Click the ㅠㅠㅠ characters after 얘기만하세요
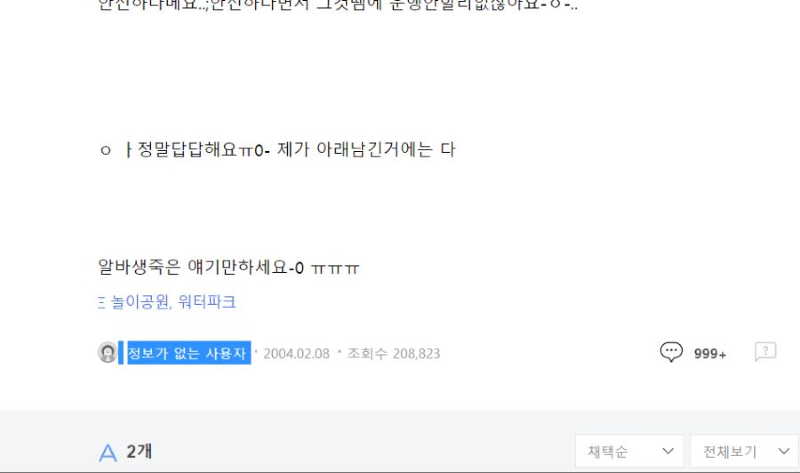The width and height of the screenshot is (800, 473). point(335,268)
